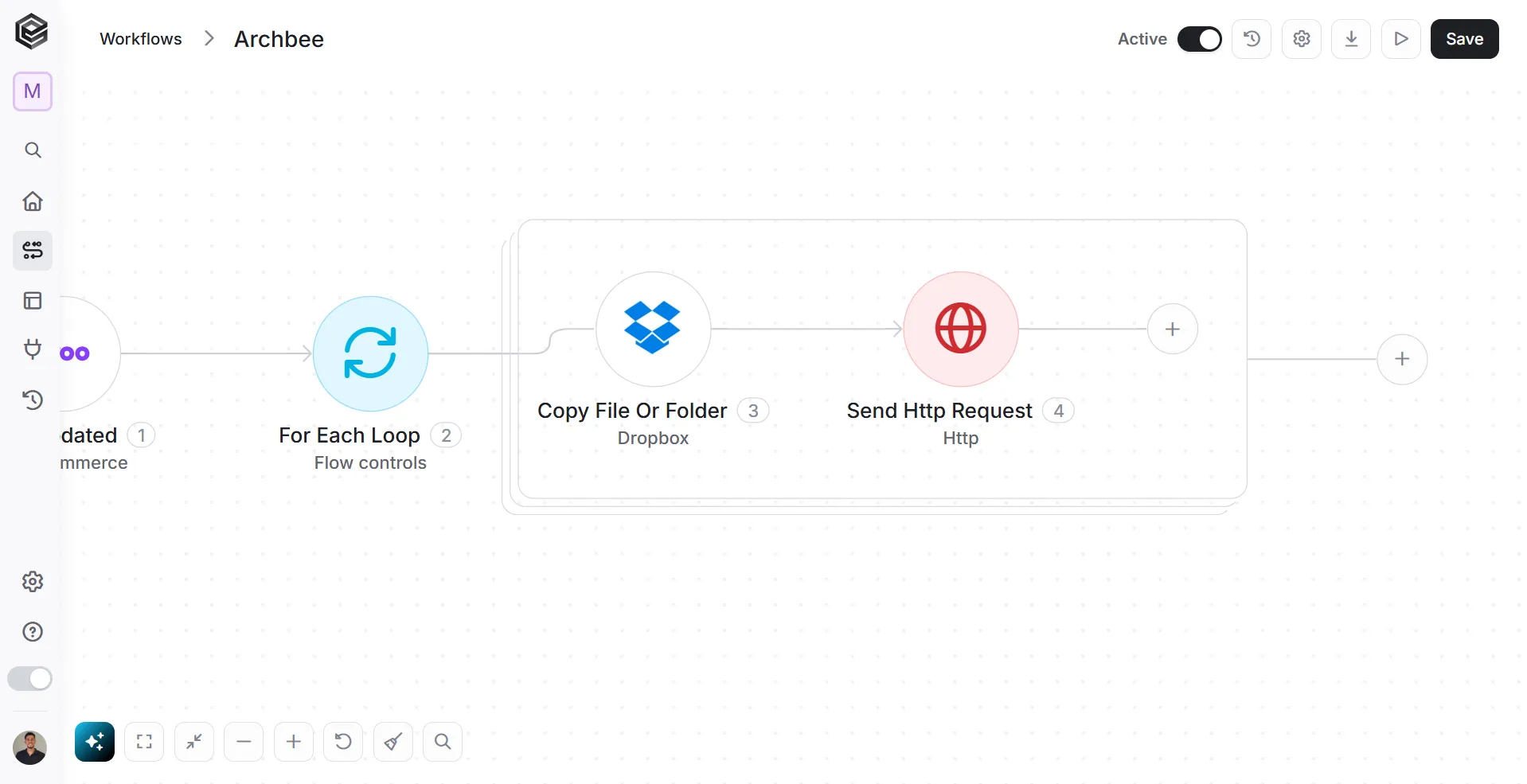Click the undo/reset arrow canvas icon

(x=343, y=742)
